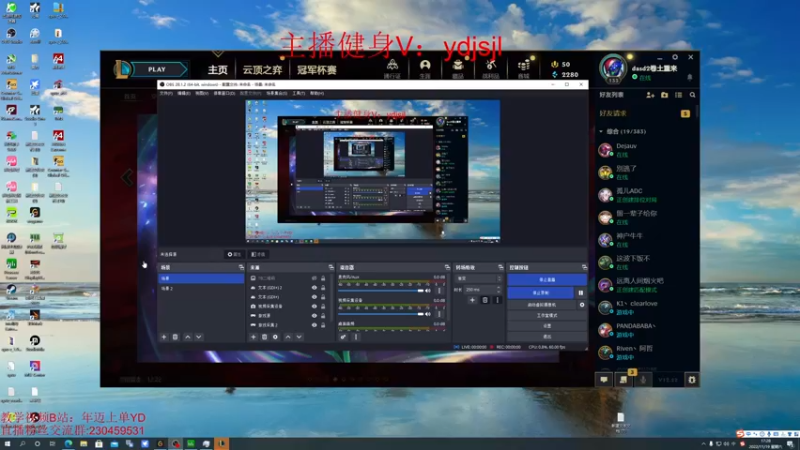Image resolution: width=800 pixels, height=450 pixels.
Task: Open the collection icon in League navigation
Action: pyautogui.click(x=458, y=67)
